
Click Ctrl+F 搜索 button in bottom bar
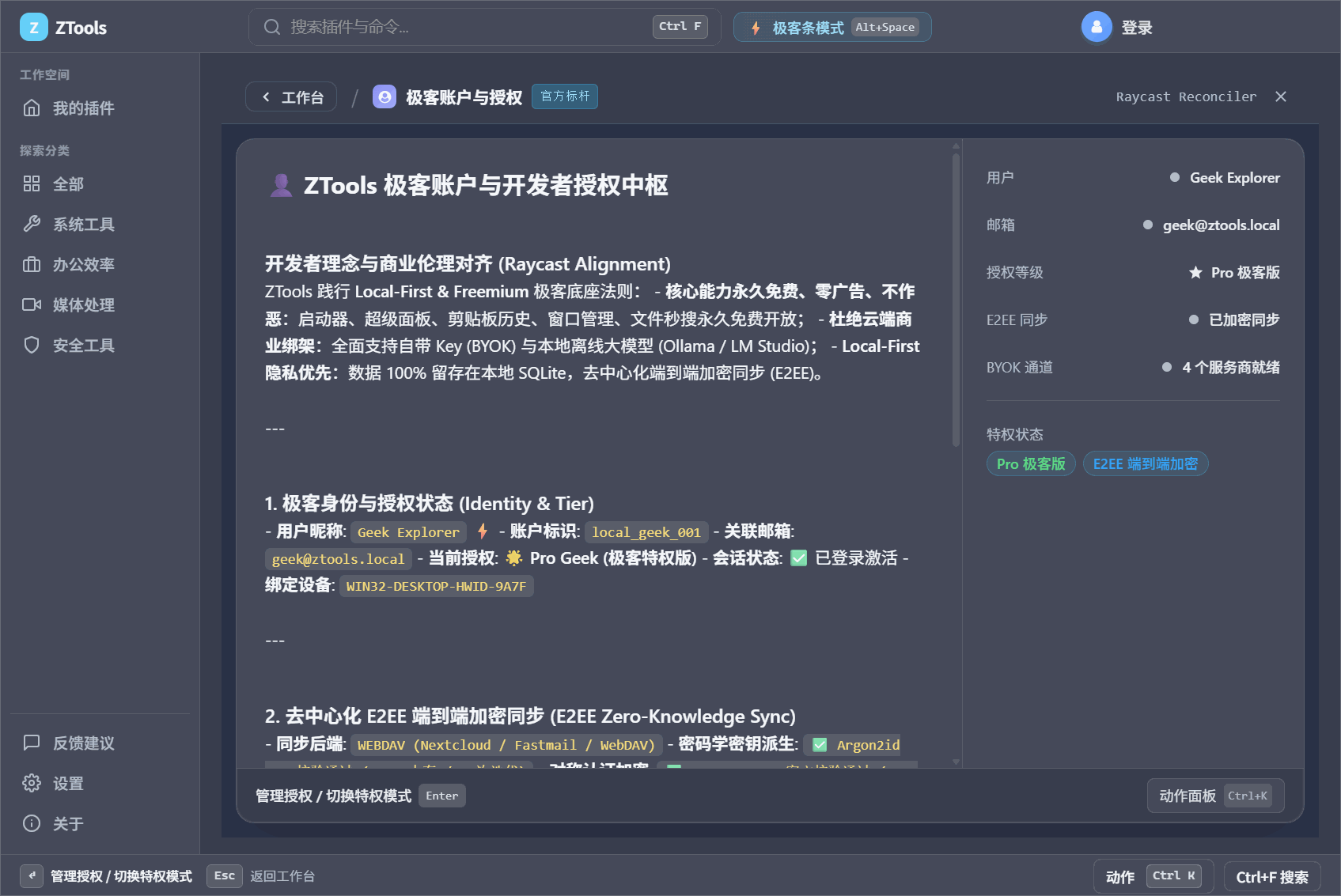coord(1272,877)
